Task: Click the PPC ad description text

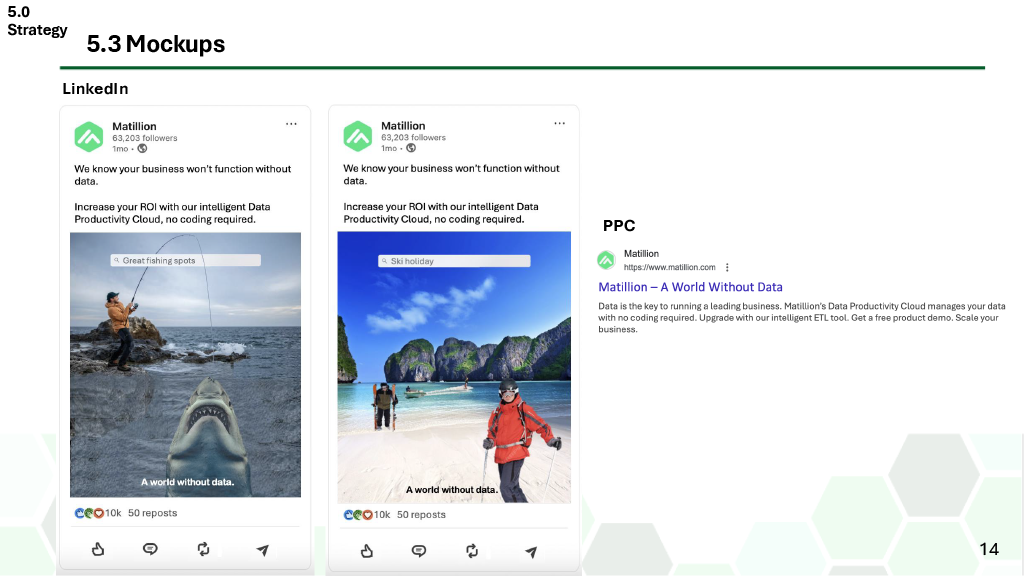Action: click(802, 317)
